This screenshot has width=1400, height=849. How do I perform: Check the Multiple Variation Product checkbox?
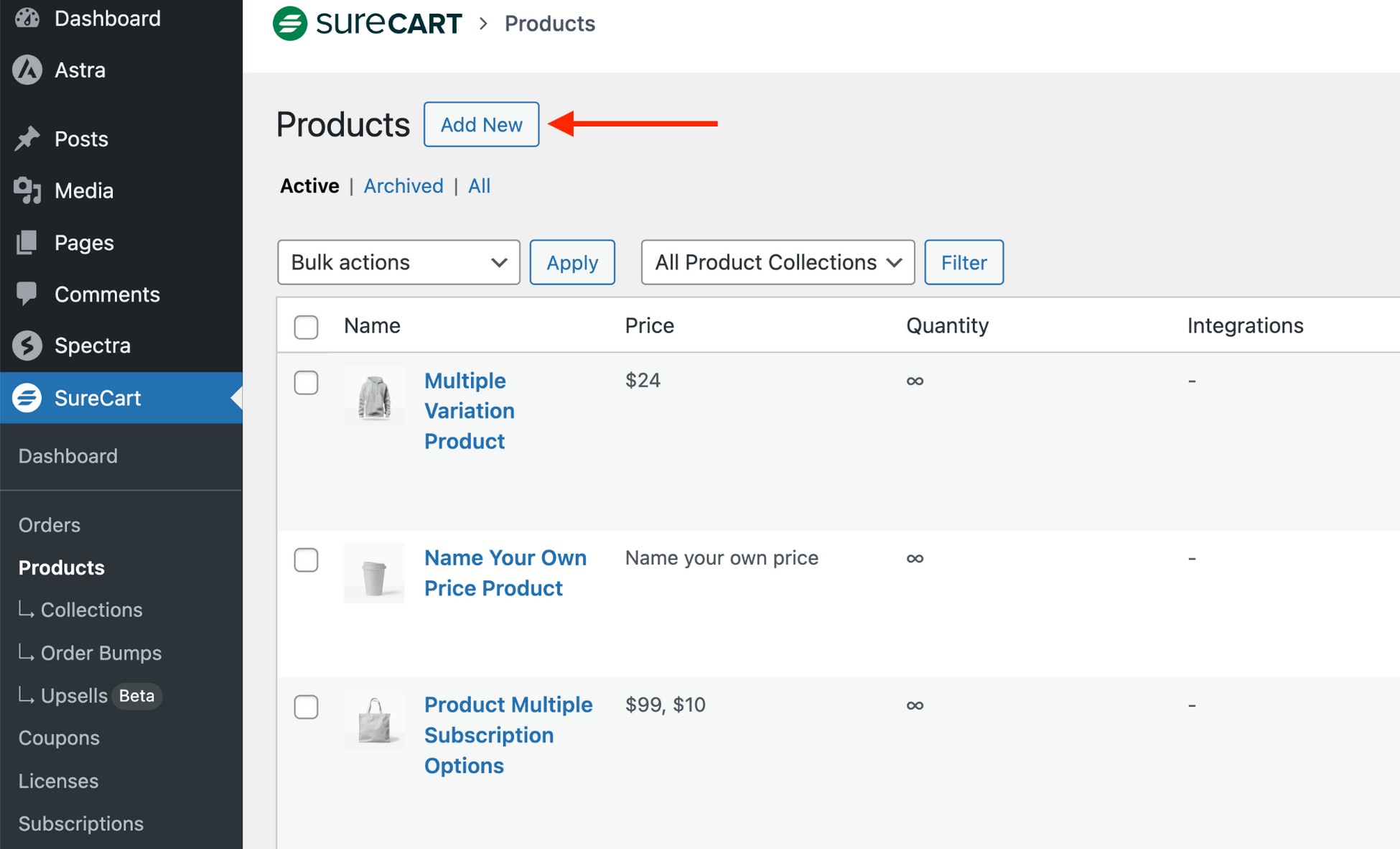coord(306,382)
